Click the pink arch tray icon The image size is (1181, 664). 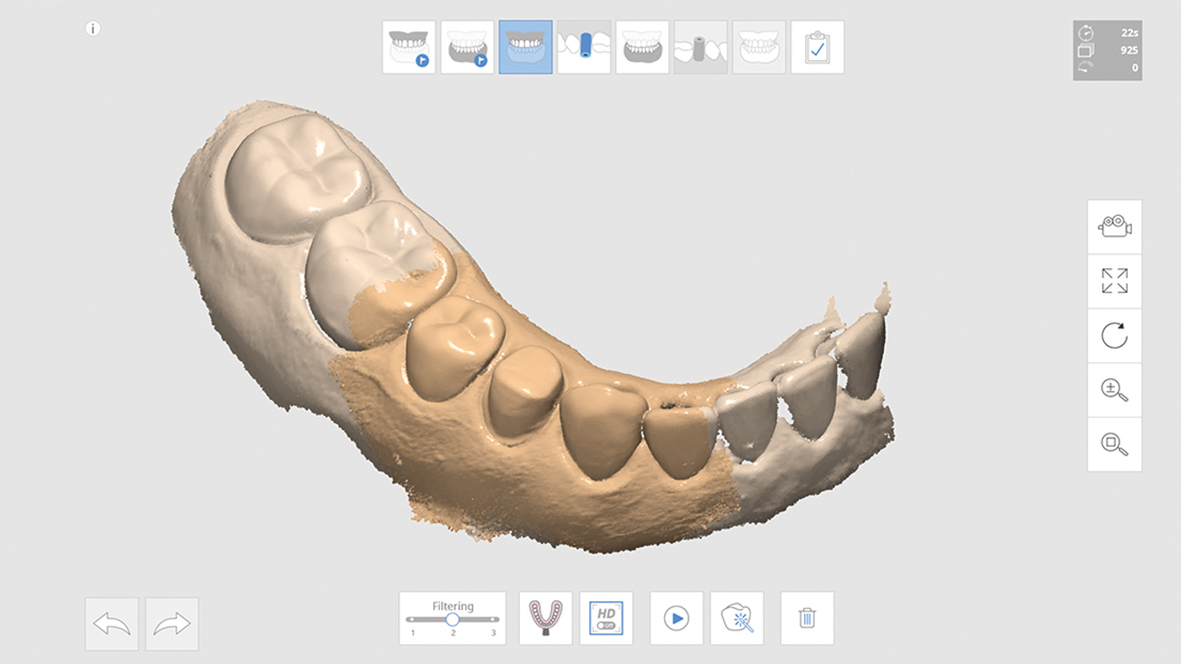tap(545, 618)
